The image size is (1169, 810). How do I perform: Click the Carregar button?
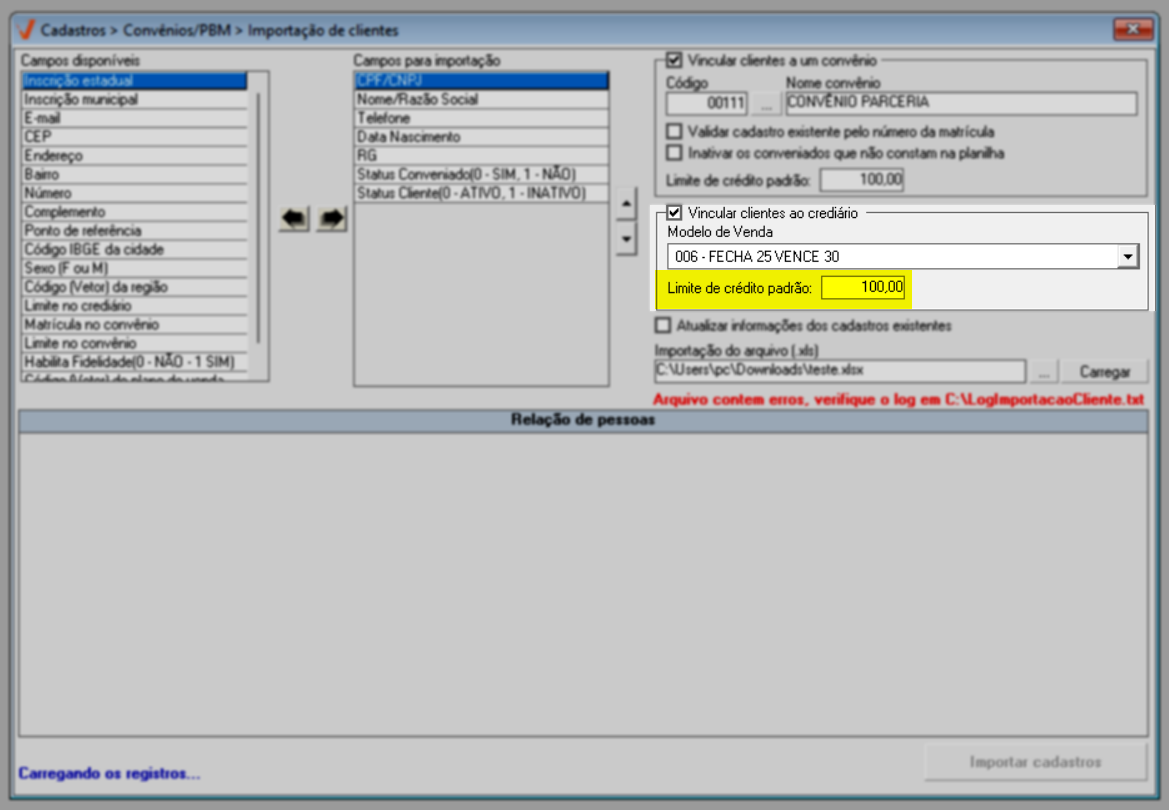coord(1105,371)
